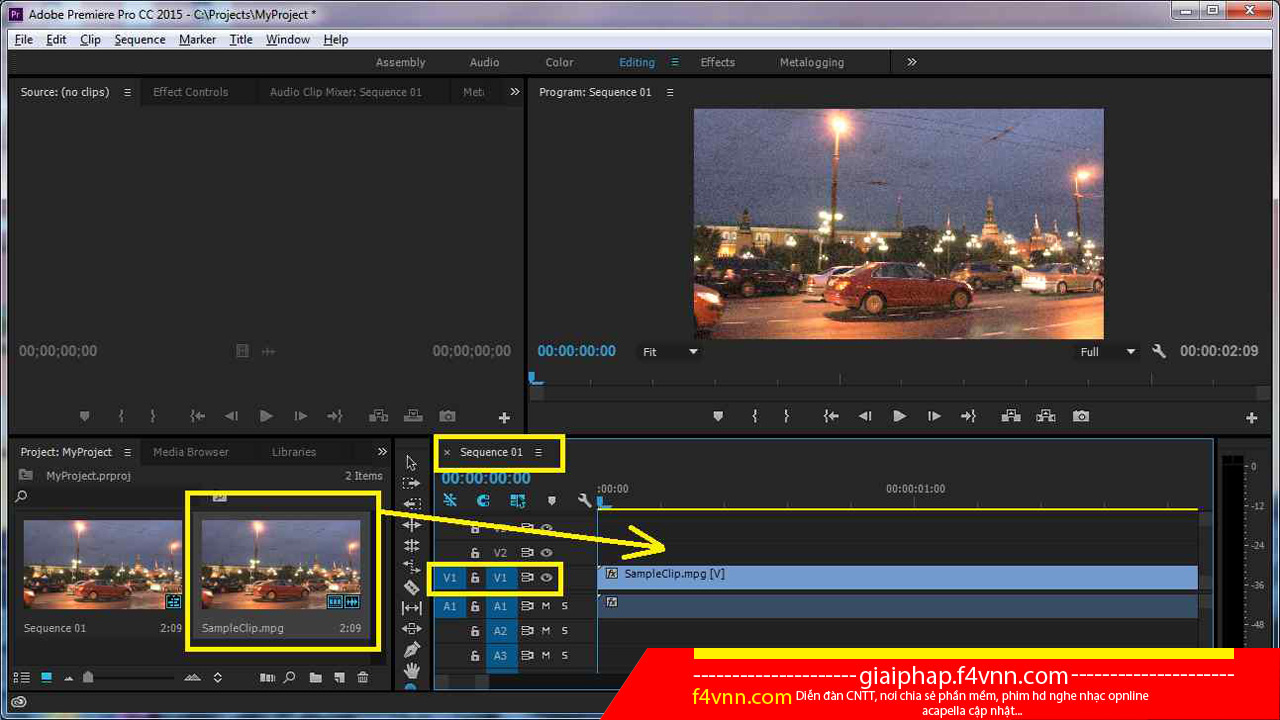Play the Program monitor
This screenshot has height=720, width=1280.
tap(899, 416)
